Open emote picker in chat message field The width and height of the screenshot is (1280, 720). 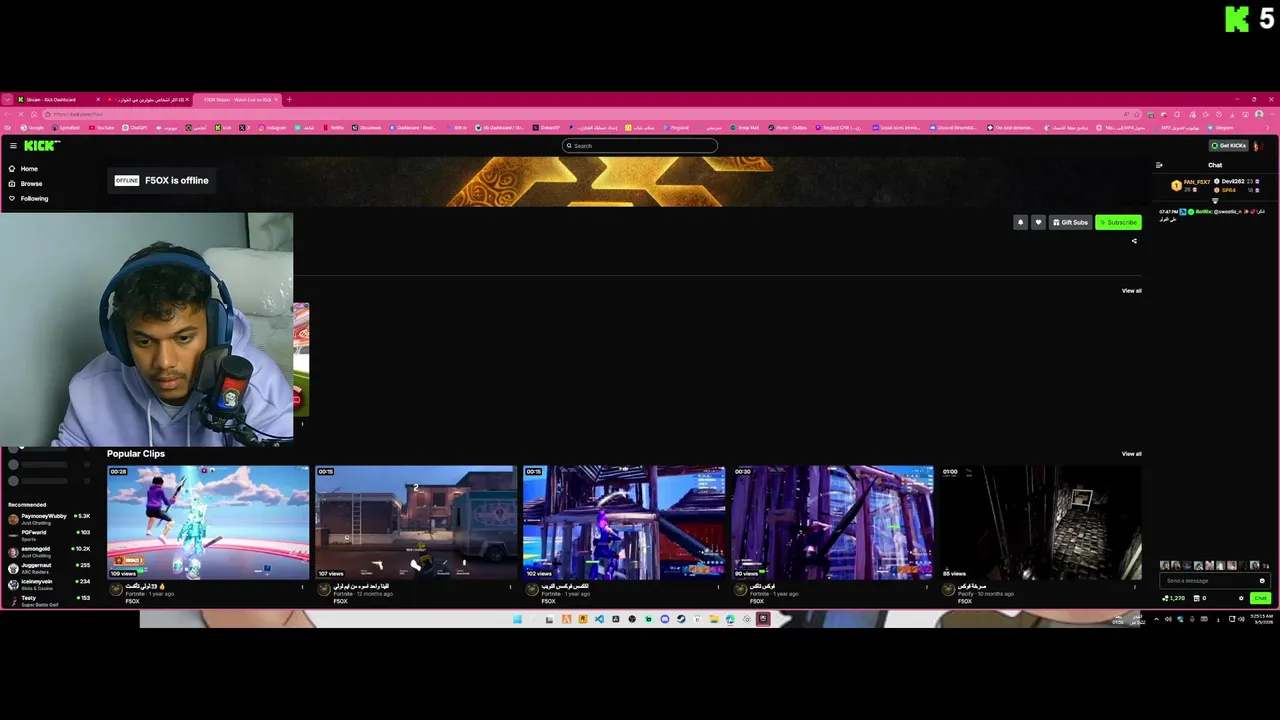click(1262, 581)
